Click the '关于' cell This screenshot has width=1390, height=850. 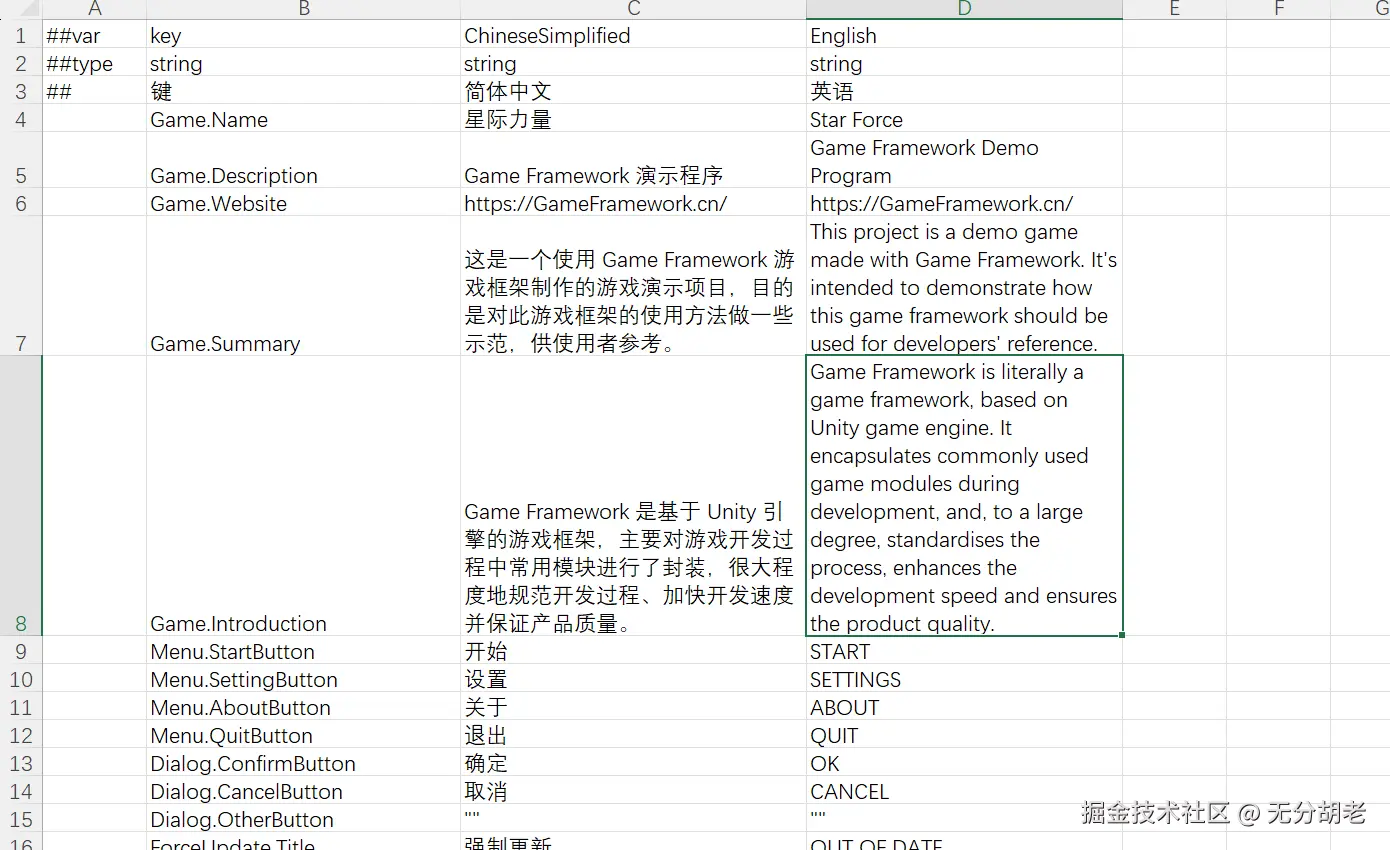tap(633, 707)
